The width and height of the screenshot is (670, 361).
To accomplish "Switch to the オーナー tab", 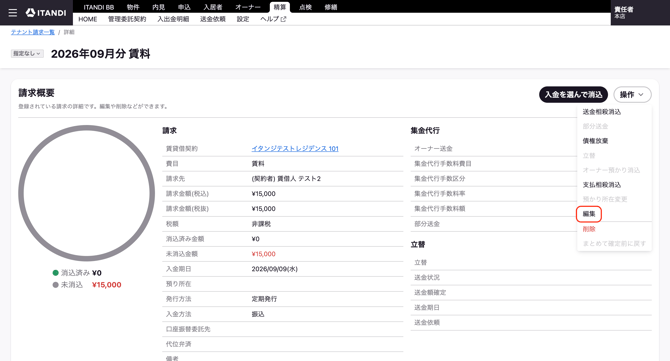I will tap(248, 7).
